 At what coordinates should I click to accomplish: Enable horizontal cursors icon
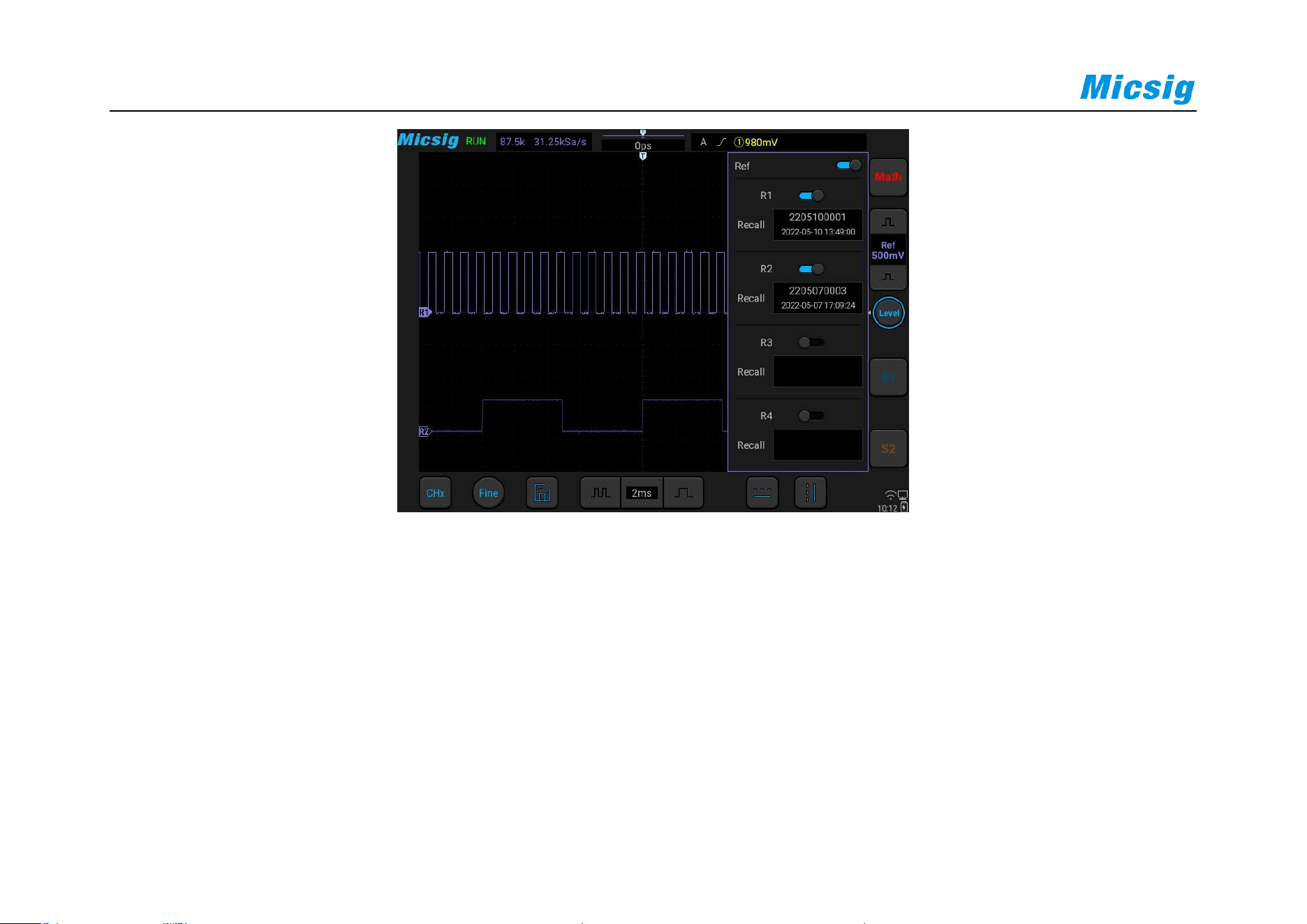tap(762, 493)
